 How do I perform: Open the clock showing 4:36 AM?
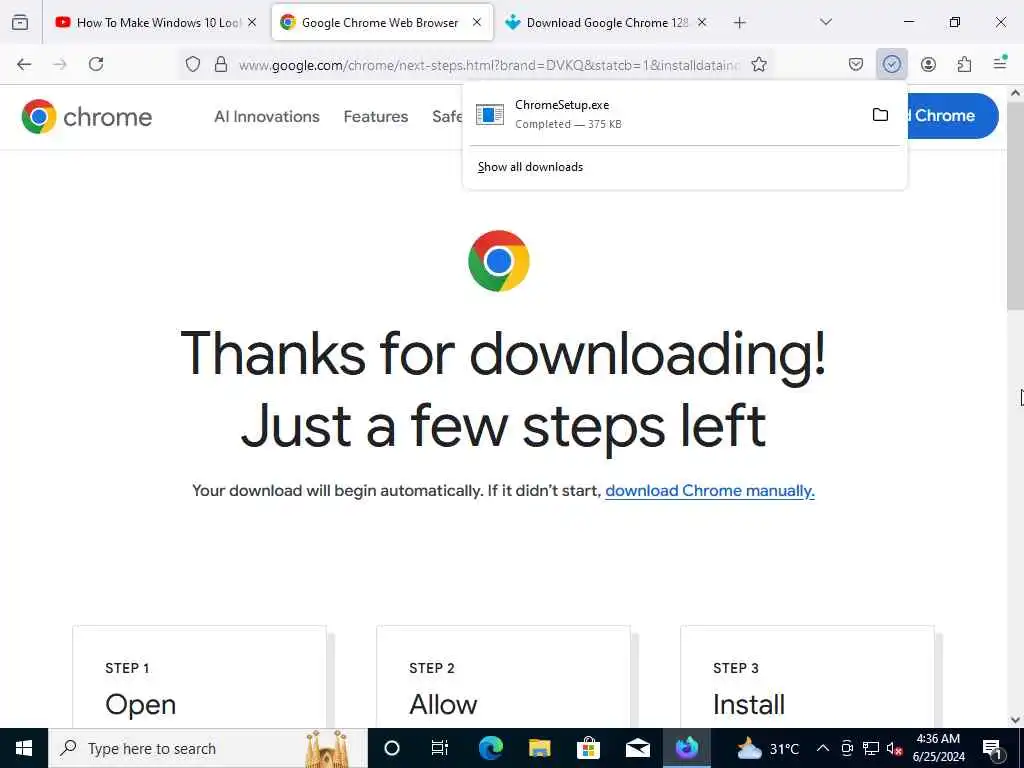[938, 748]
